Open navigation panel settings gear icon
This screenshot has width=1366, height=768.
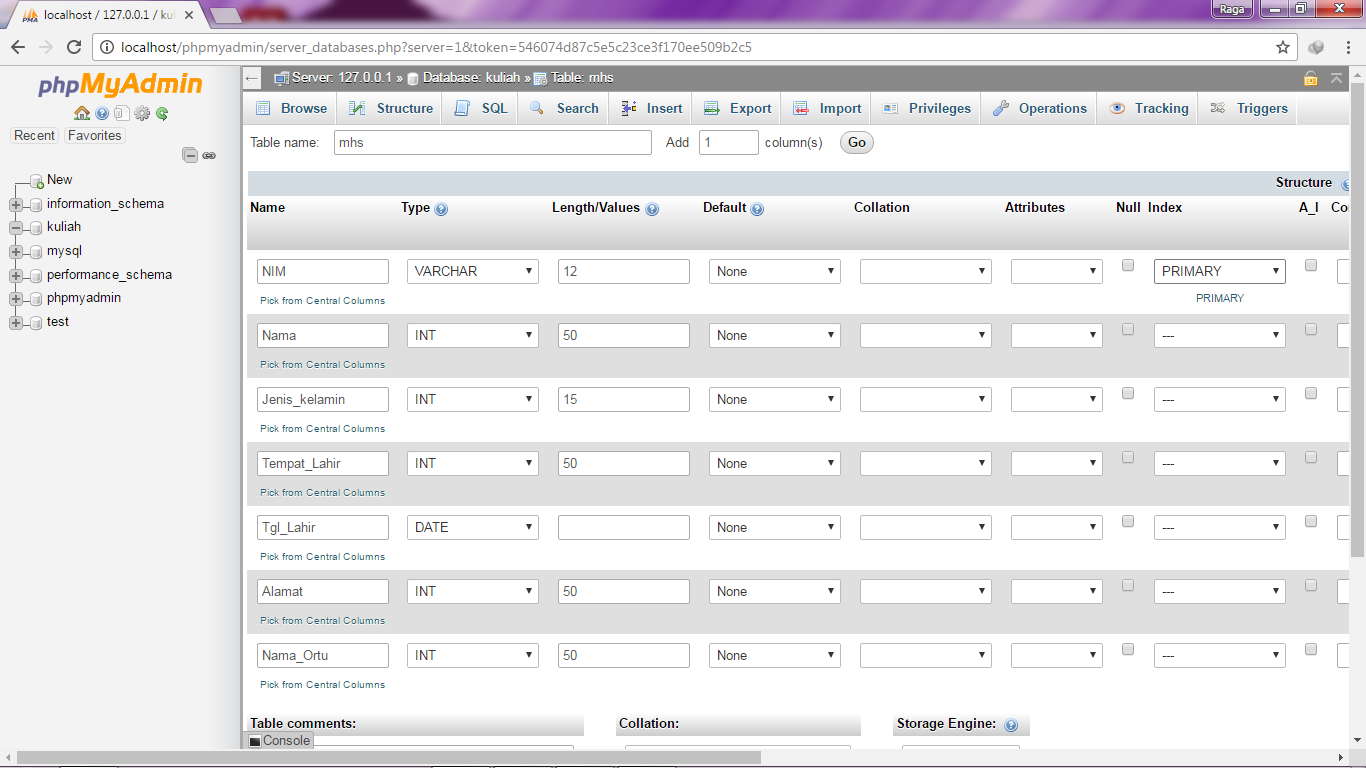click(142, 113)
